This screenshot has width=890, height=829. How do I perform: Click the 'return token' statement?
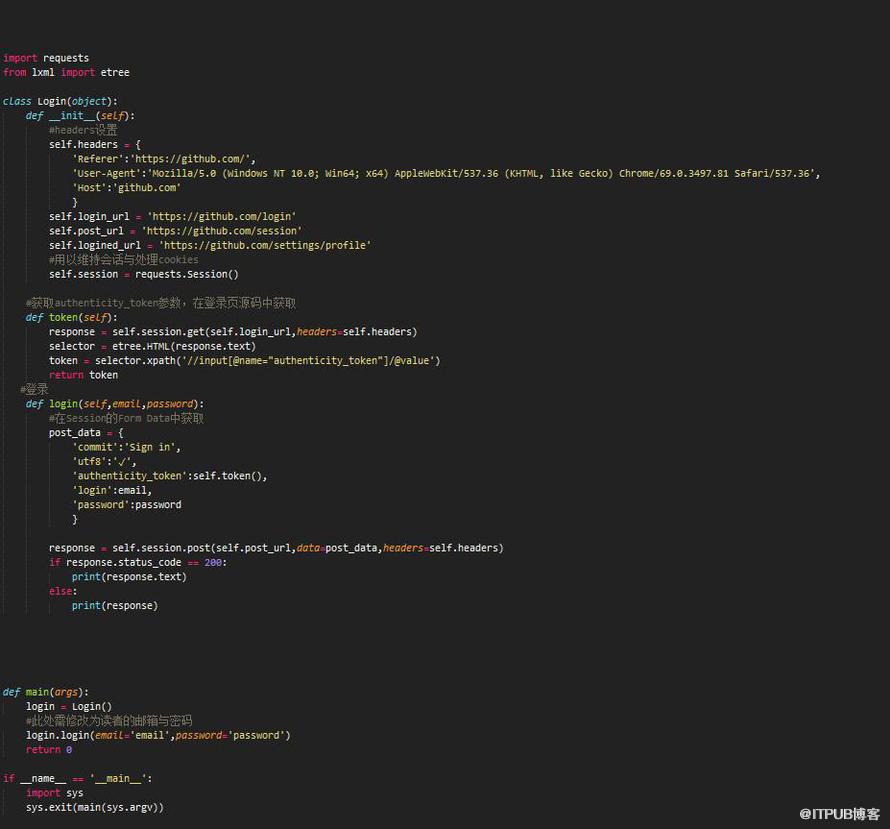click(x=83, y=375)
